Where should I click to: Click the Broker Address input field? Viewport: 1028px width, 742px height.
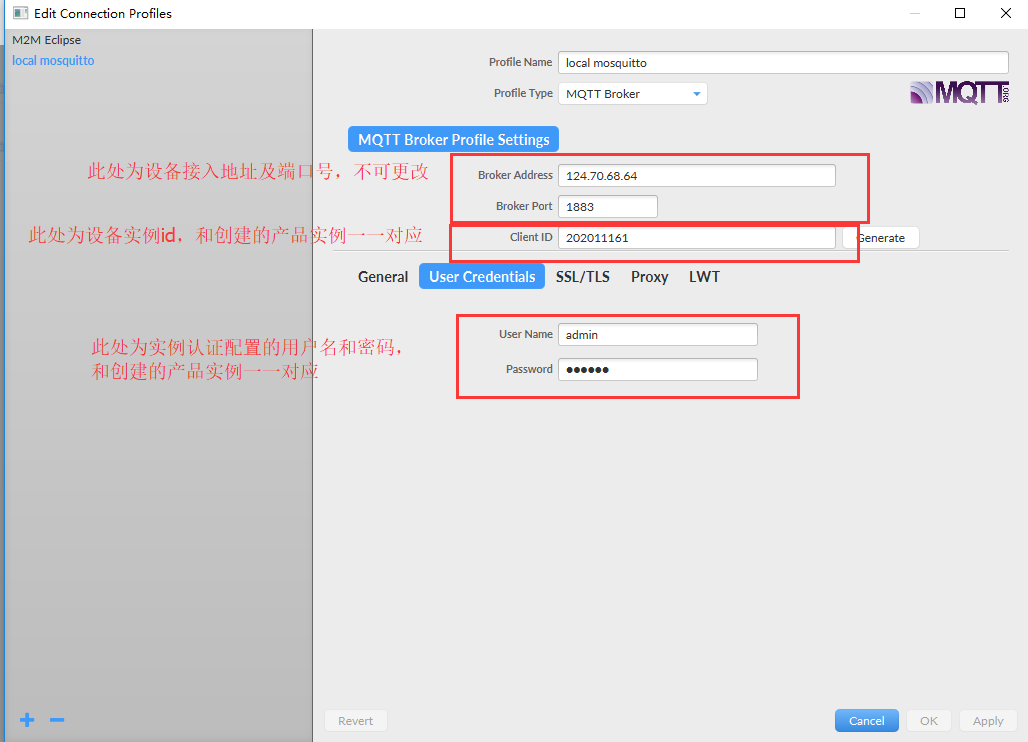(696, 176)
